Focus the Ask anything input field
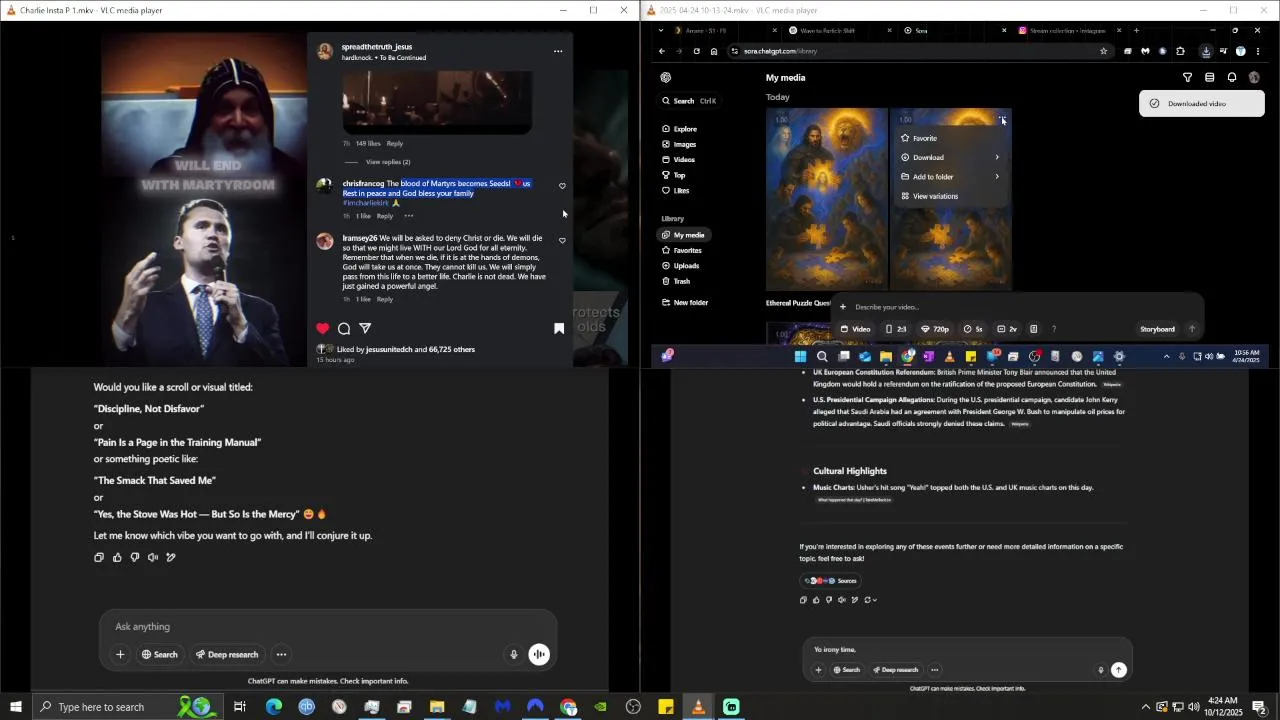Image resolution: width=1280 pixels, height=720 pixels. (327, 627)
